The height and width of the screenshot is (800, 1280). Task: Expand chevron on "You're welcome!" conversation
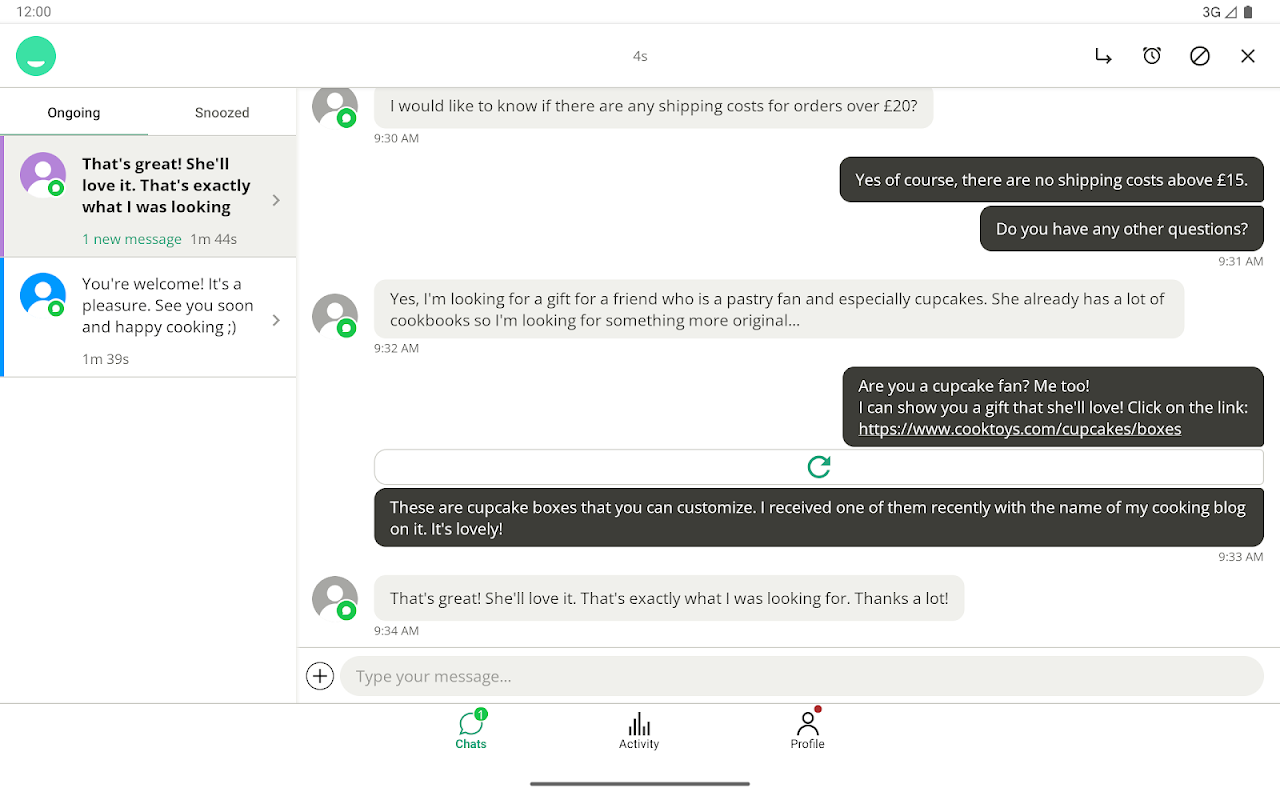(277, 320)
